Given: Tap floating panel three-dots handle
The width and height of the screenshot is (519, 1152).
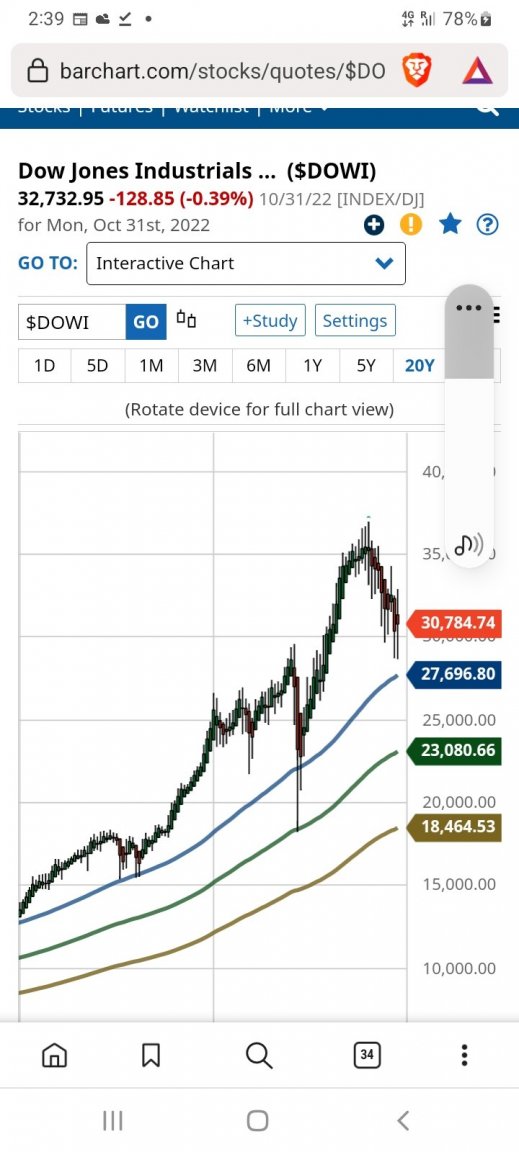Looking at the screenshot, I should [x=469, y=308].
